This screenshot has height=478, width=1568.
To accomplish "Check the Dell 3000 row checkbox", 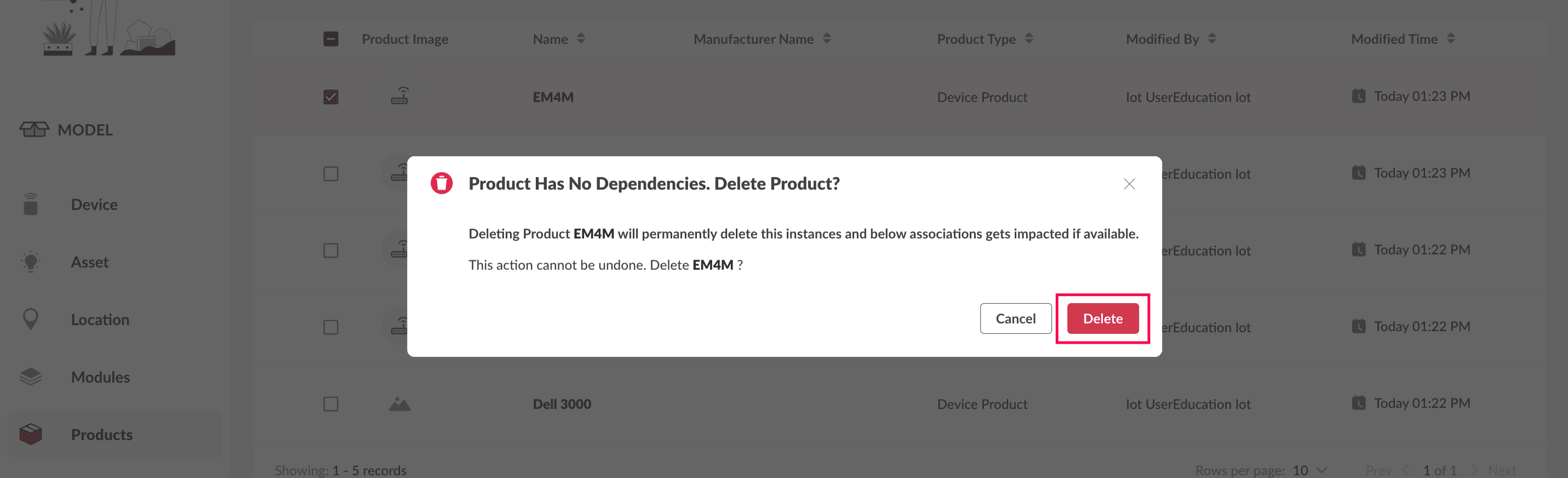I will [330, 403].
